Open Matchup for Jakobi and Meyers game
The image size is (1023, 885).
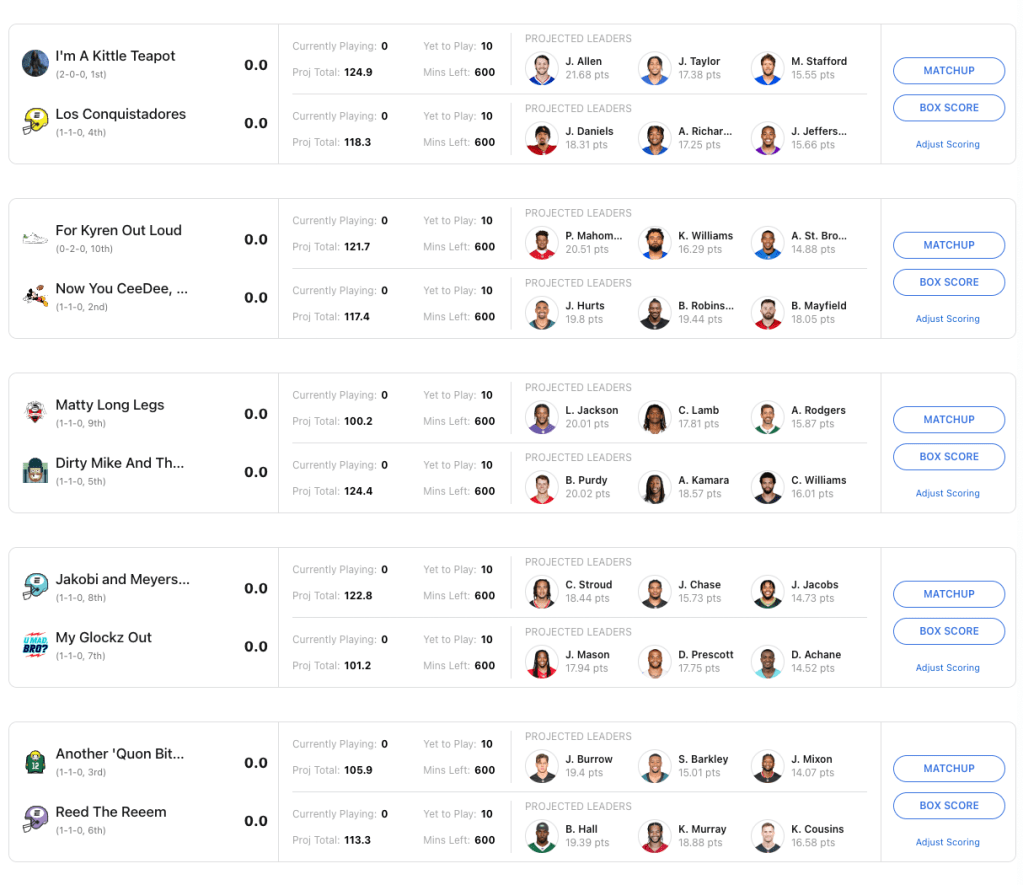(x=948, y=594)
